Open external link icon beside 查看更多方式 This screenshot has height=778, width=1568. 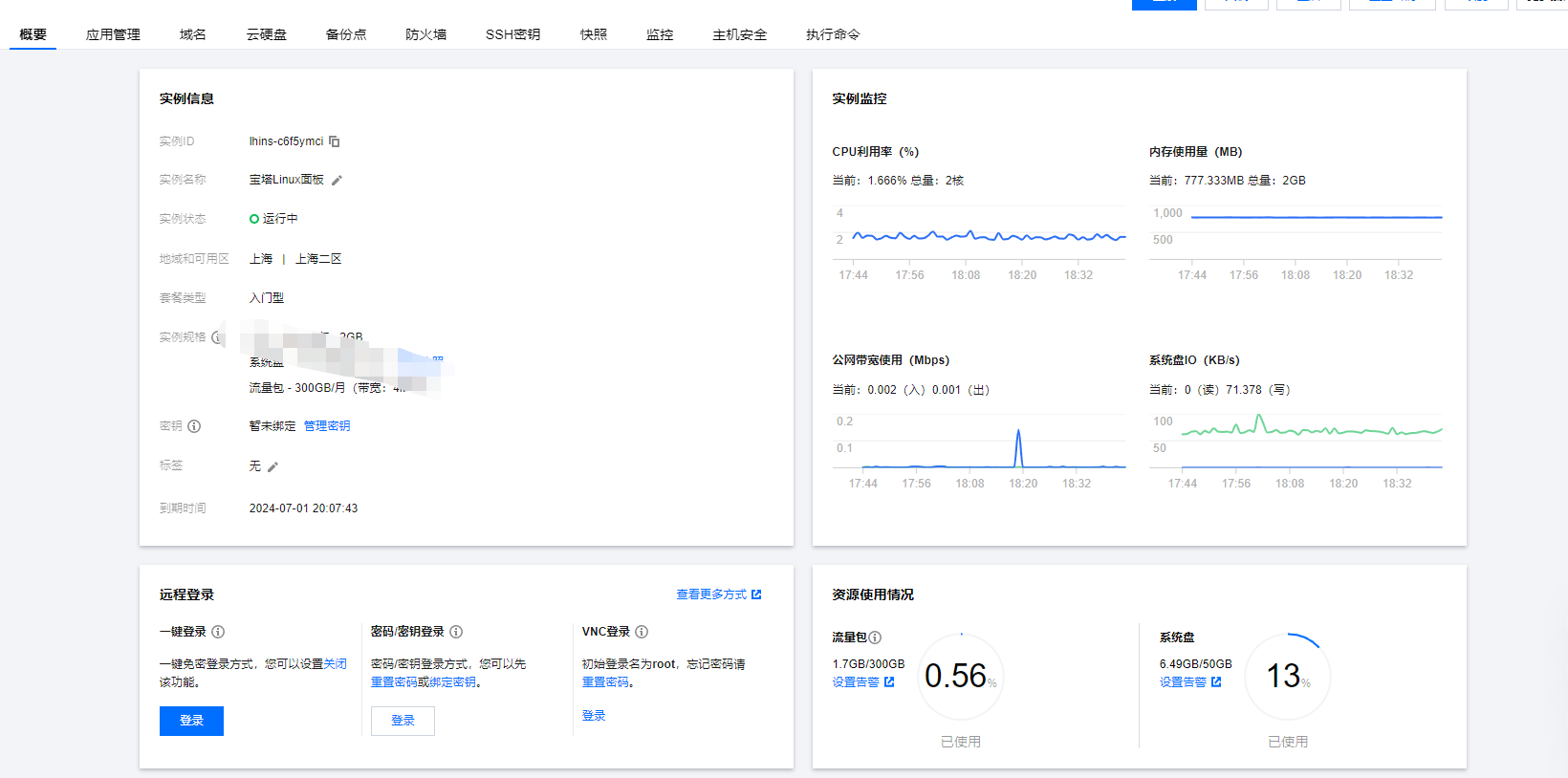(x=756, y=594)
